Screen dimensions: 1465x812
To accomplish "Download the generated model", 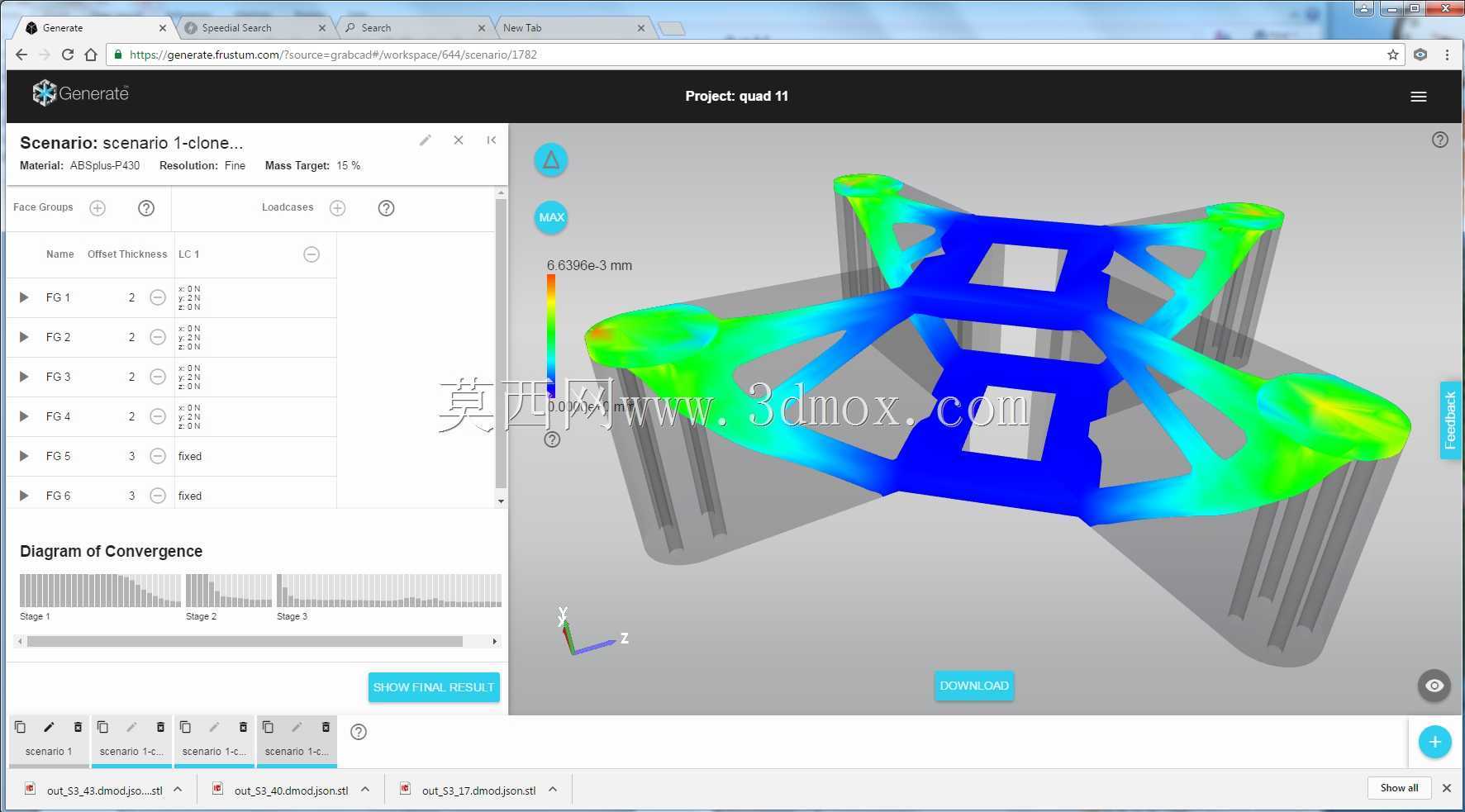I will (x=974, y=686).
